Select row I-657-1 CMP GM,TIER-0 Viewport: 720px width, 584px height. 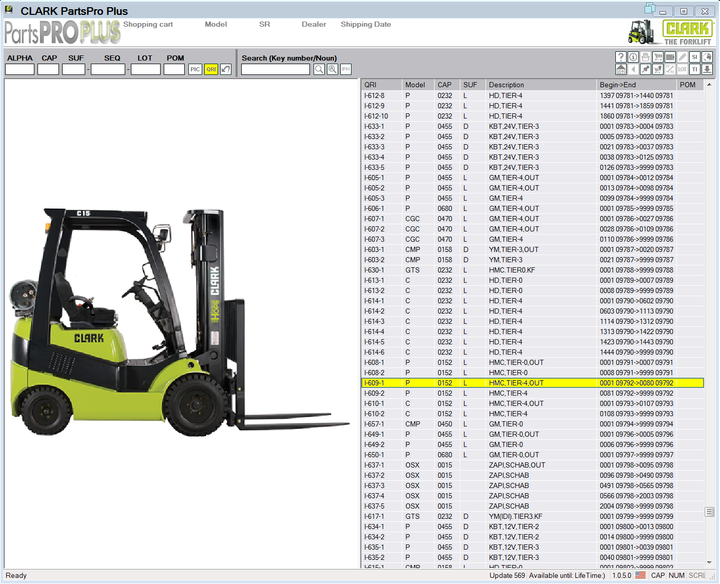(533, 424)
